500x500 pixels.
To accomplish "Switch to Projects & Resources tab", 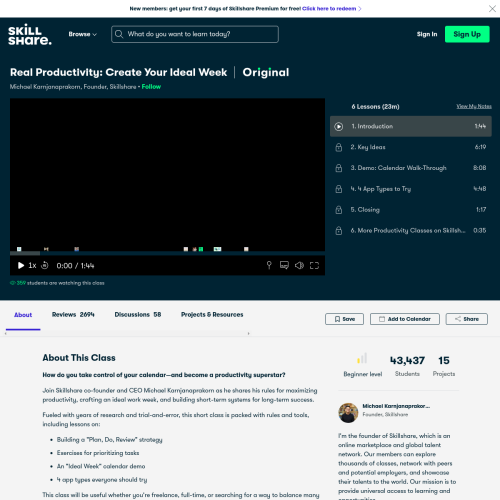I will pyautogui.click(x=212, y=314).
